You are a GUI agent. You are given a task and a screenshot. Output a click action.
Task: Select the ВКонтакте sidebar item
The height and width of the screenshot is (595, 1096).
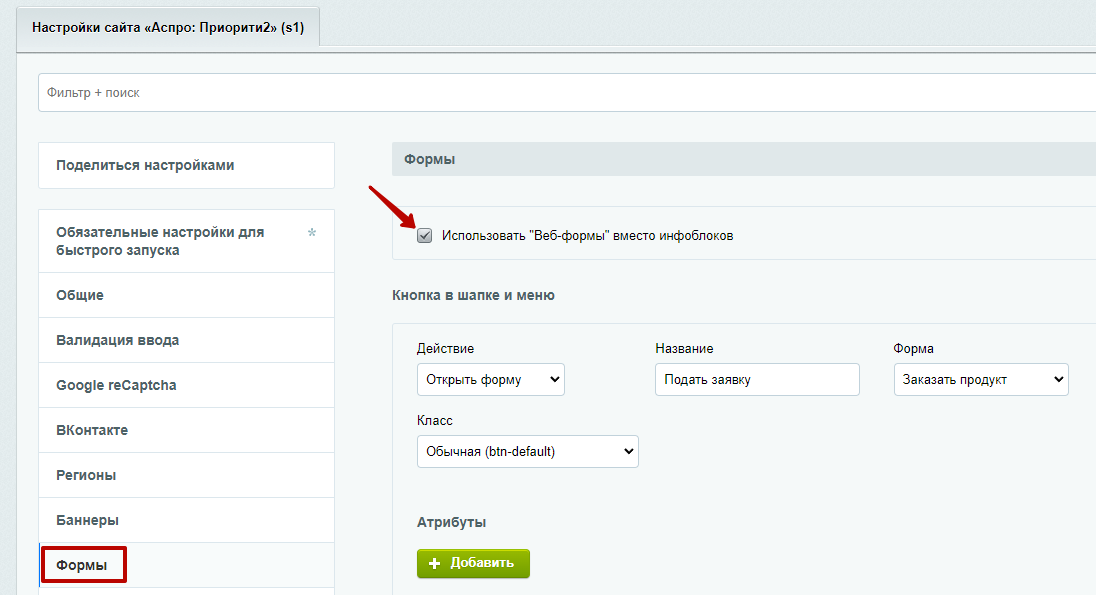point(187,430)
